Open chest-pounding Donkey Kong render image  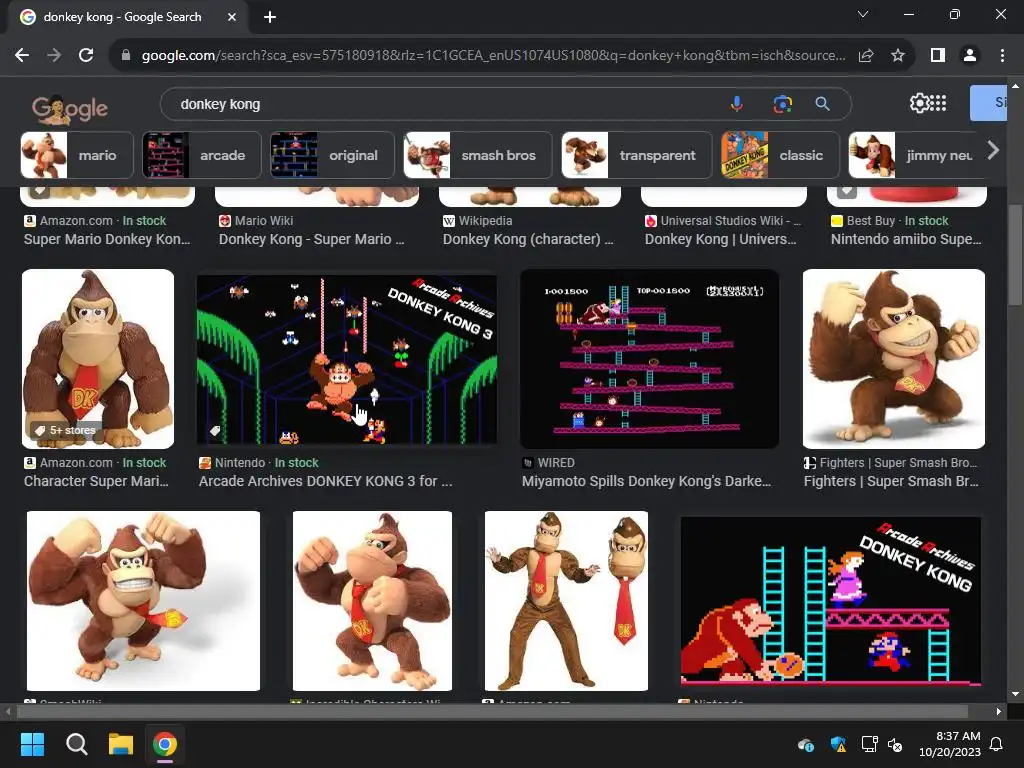143,601
